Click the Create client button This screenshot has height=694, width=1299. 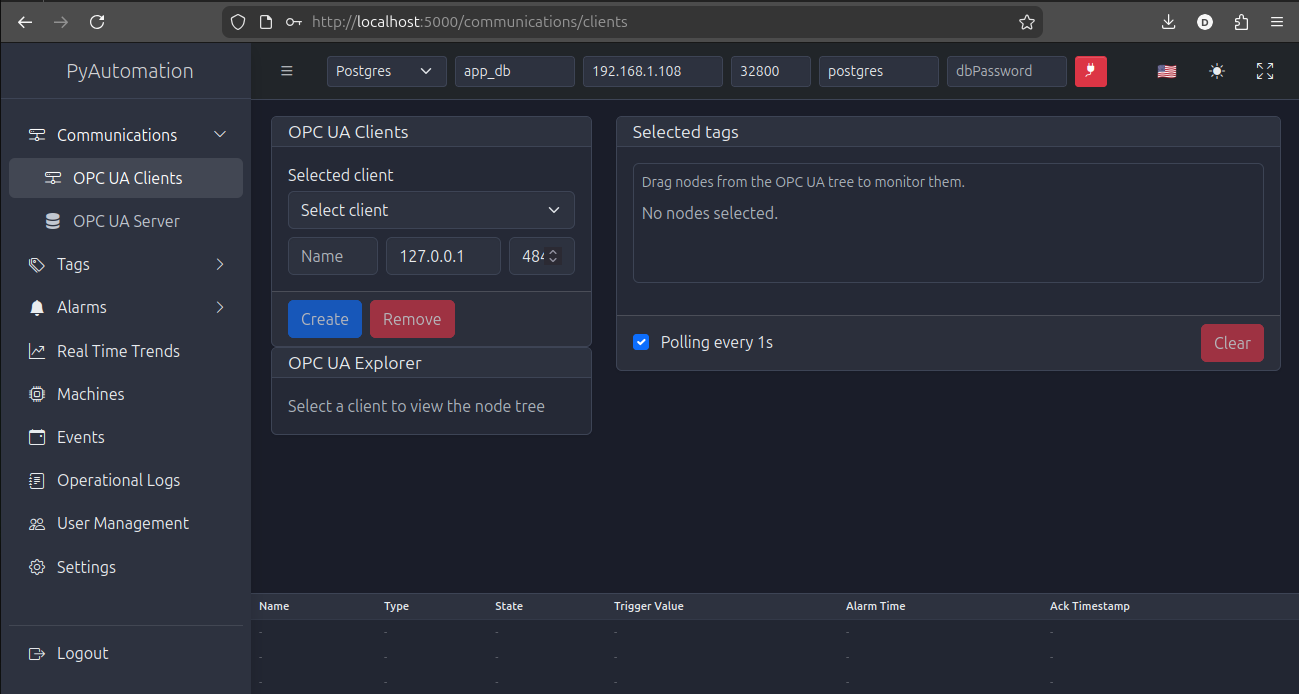tap(325, 319)
